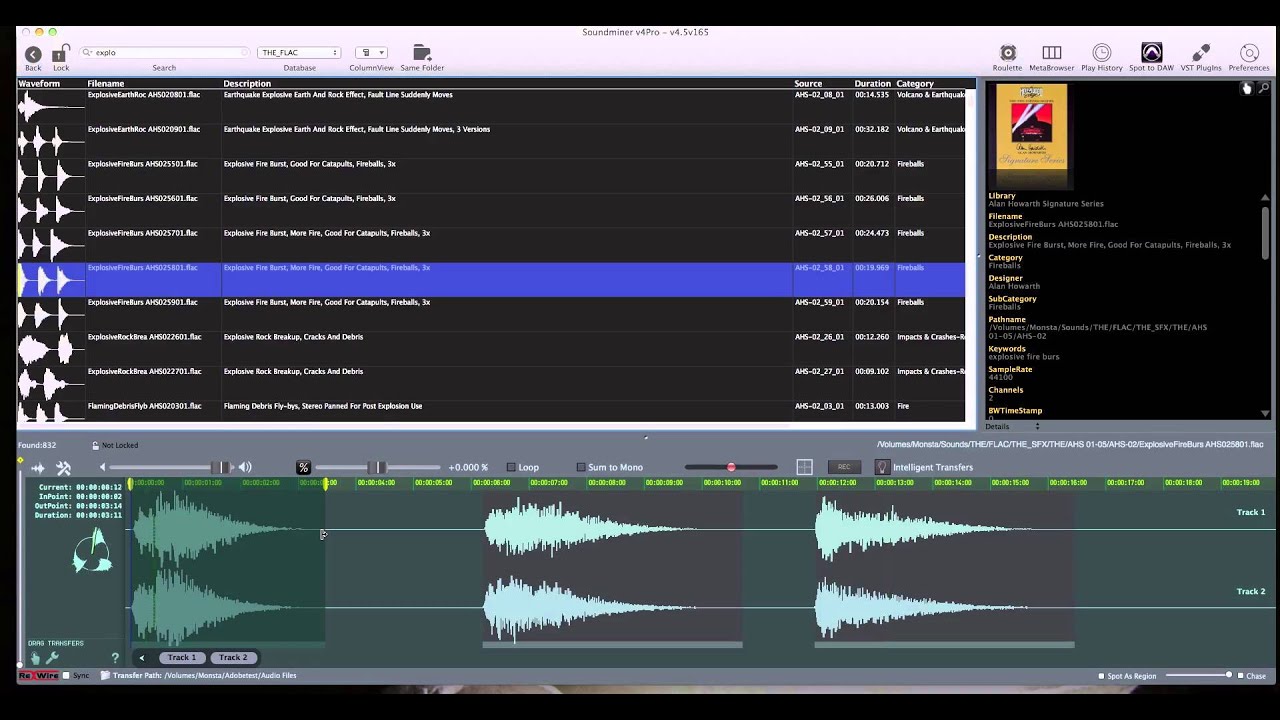This screenshot has width=1280, height=720.
Task: Click the wrench icon under Drag Transfers
Action: click(x=52, y=658)
